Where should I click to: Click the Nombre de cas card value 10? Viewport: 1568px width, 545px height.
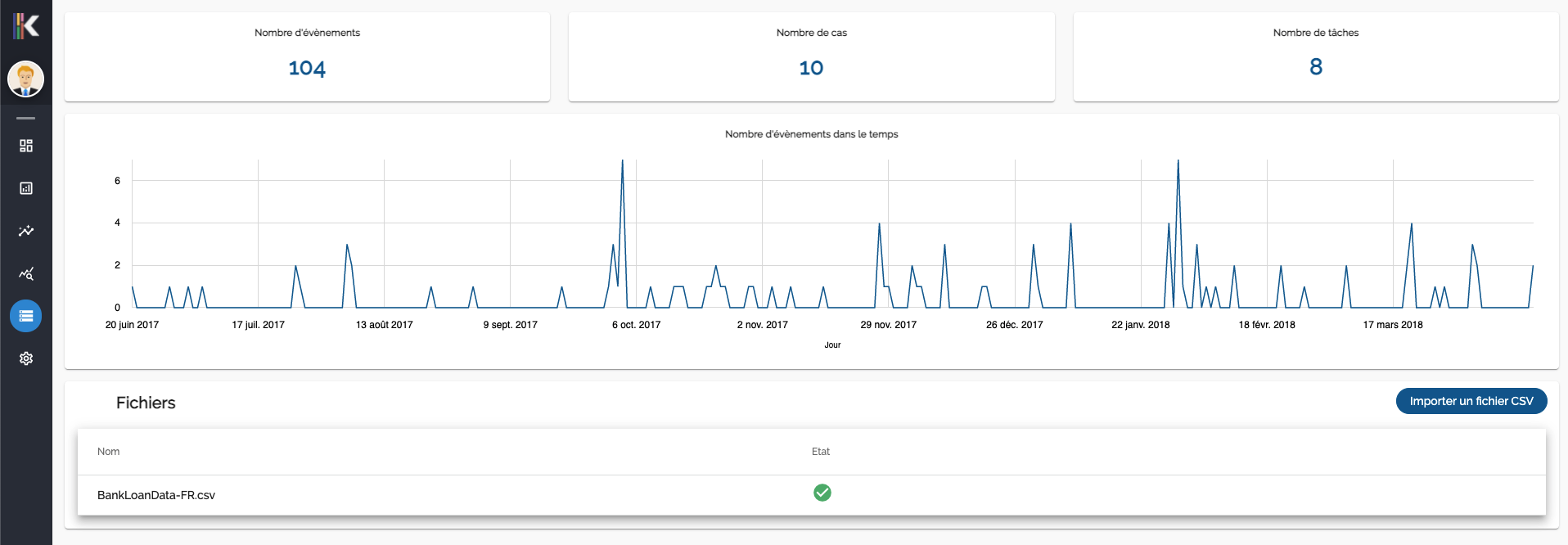point(811,68)
